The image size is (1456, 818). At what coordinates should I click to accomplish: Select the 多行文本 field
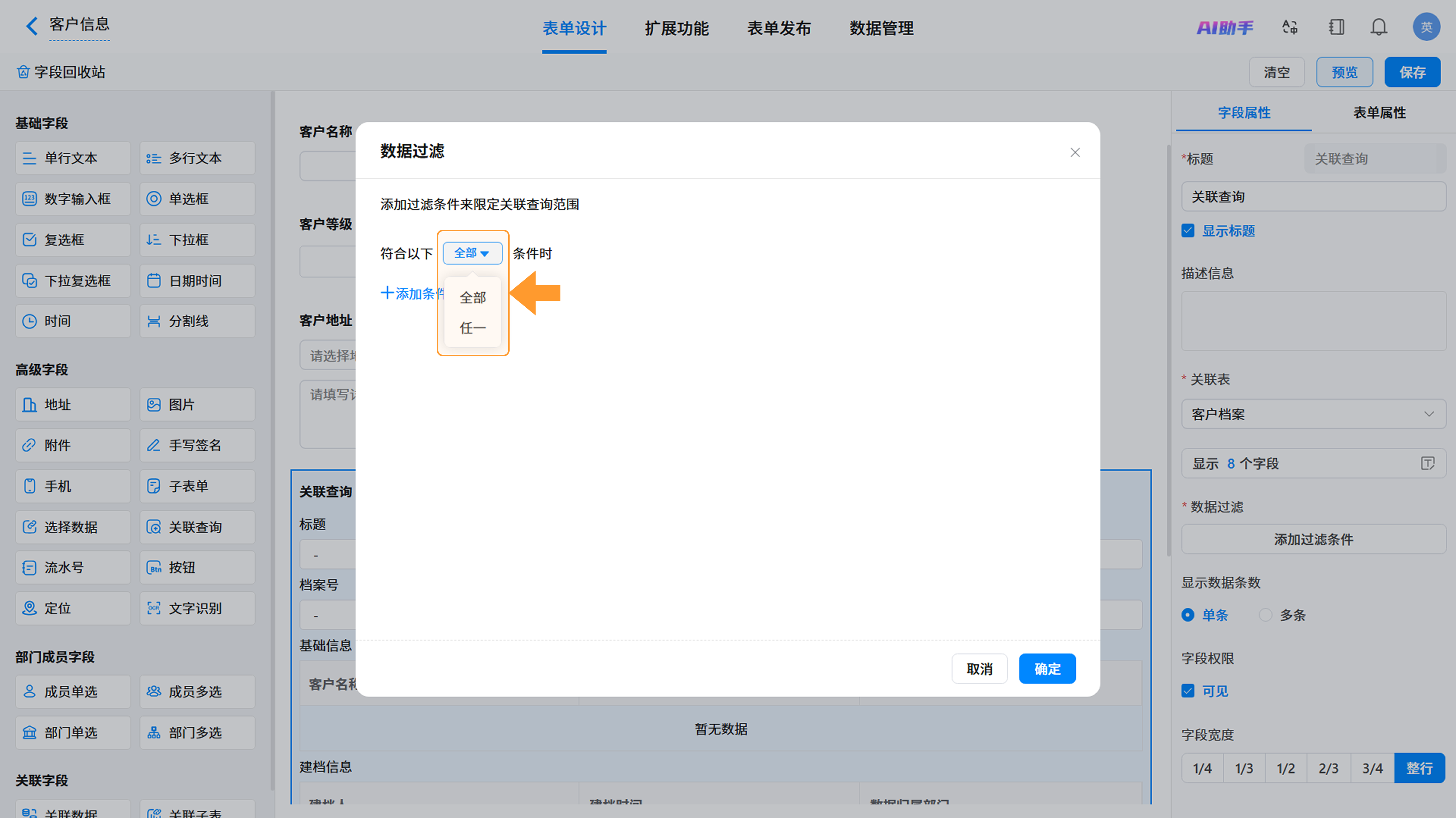(197, 158)
